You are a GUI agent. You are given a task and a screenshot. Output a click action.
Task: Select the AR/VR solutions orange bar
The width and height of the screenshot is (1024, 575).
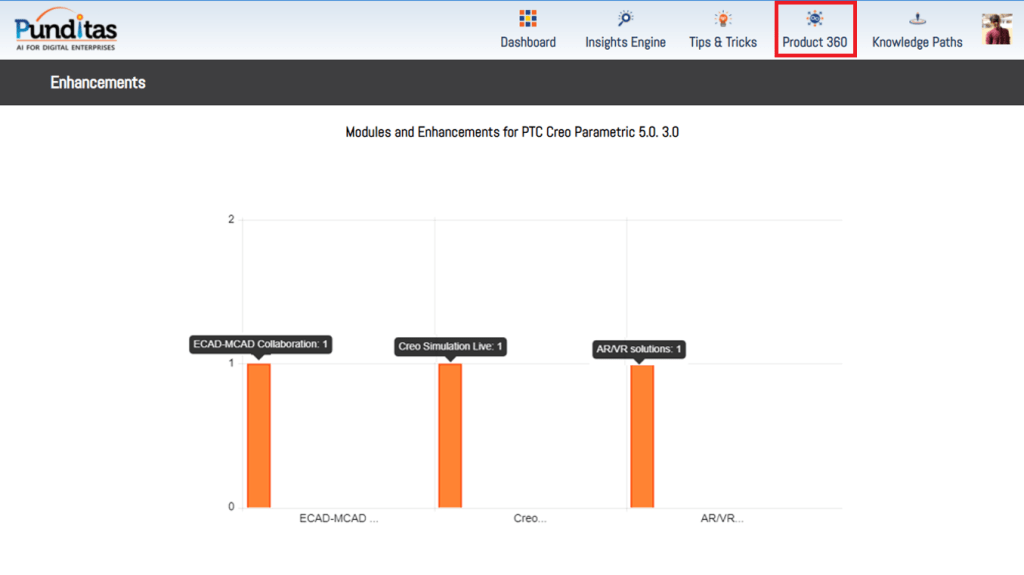pyautogui.click(x=642, y=436)
